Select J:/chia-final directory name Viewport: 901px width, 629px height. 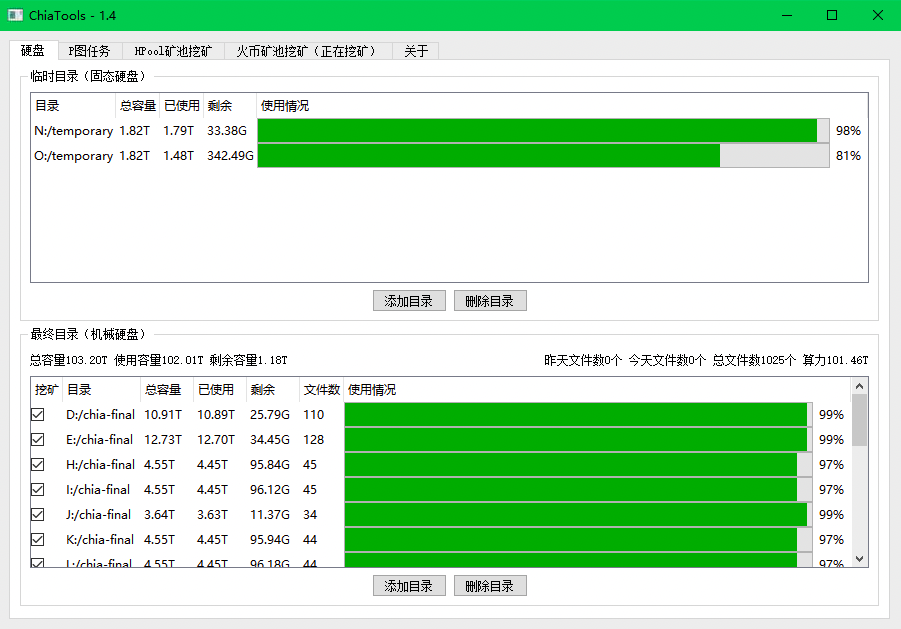pyautogui.click(x=98, y=514)
